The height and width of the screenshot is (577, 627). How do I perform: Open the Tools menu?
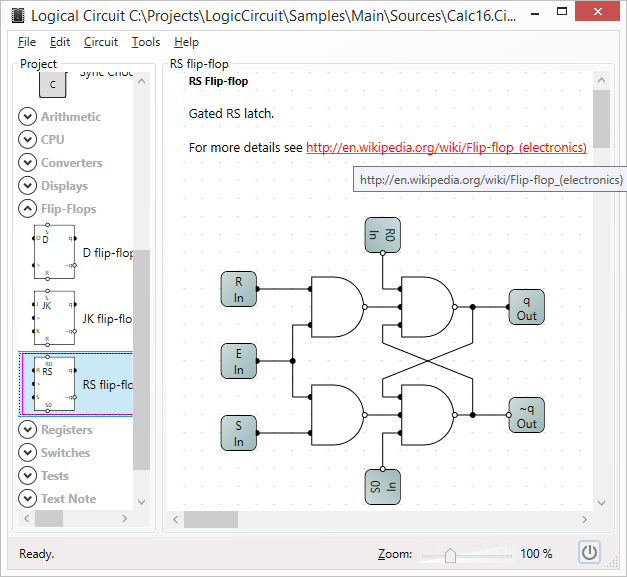(146, 42)
